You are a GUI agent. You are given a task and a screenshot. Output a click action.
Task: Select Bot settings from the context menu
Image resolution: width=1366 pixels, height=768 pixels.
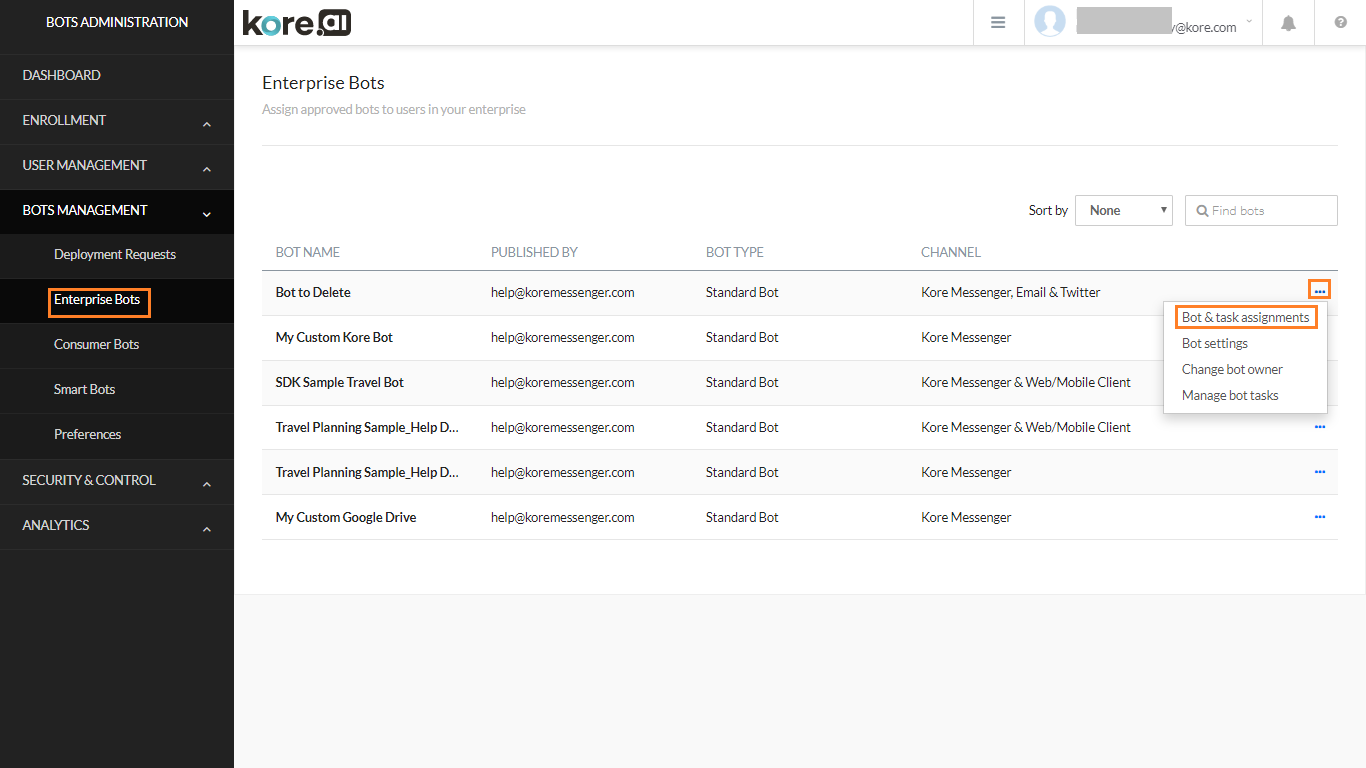[1214, 343]
